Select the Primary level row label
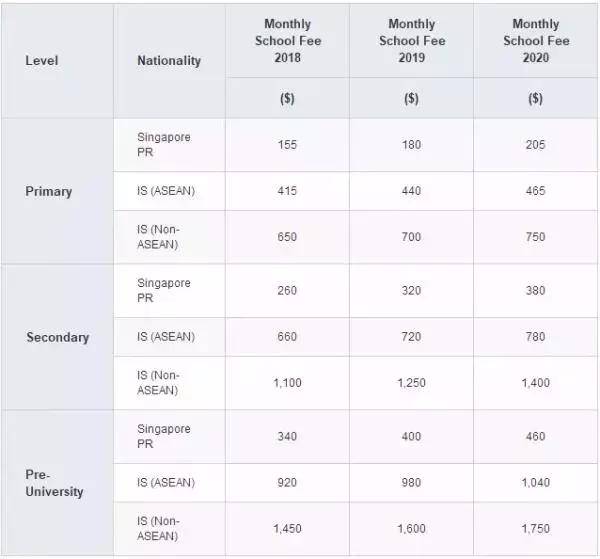Image resolution: width=600 pixels, height=559 pixels. (x=49, y=191)
